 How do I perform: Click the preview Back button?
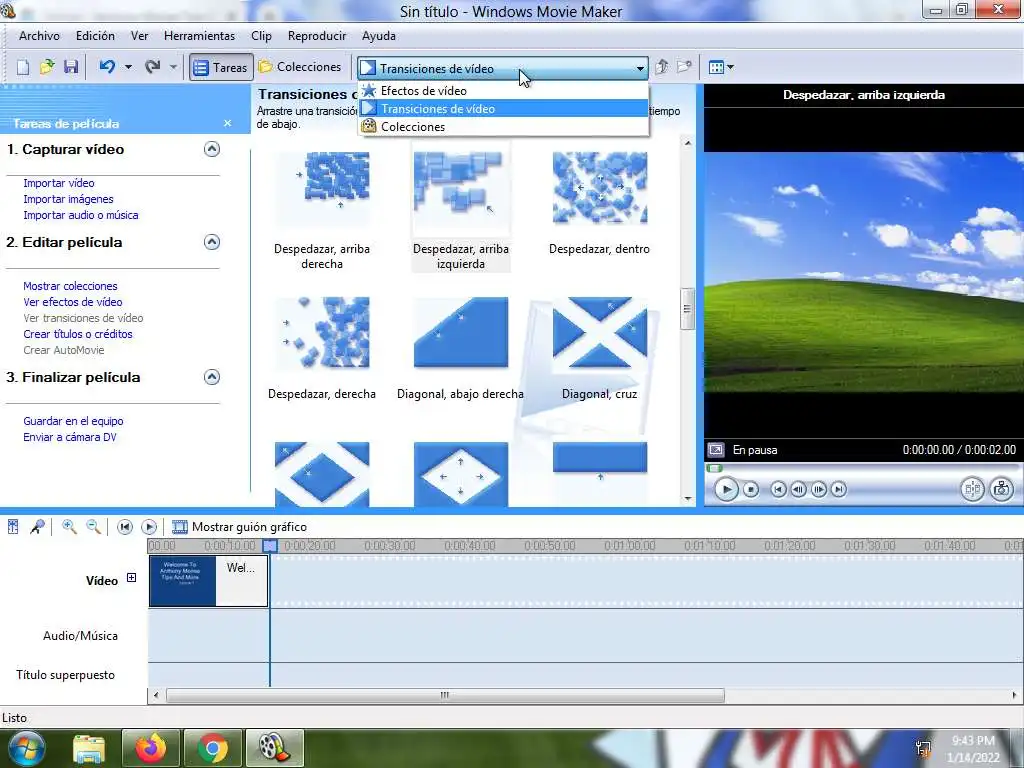[x=778, y=489]
